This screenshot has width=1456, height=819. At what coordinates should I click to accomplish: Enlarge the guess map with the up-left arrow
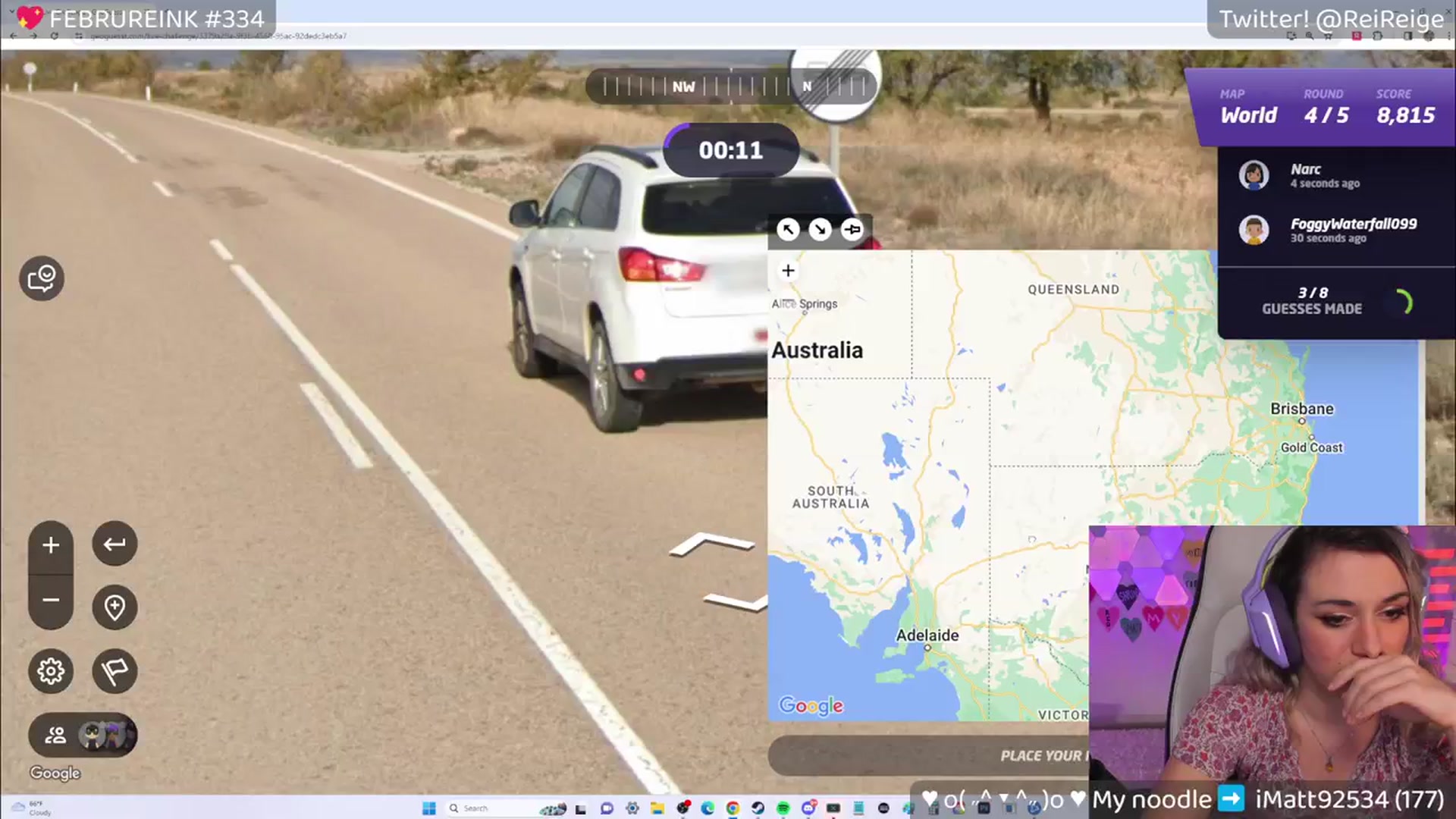tap(788, 229)
